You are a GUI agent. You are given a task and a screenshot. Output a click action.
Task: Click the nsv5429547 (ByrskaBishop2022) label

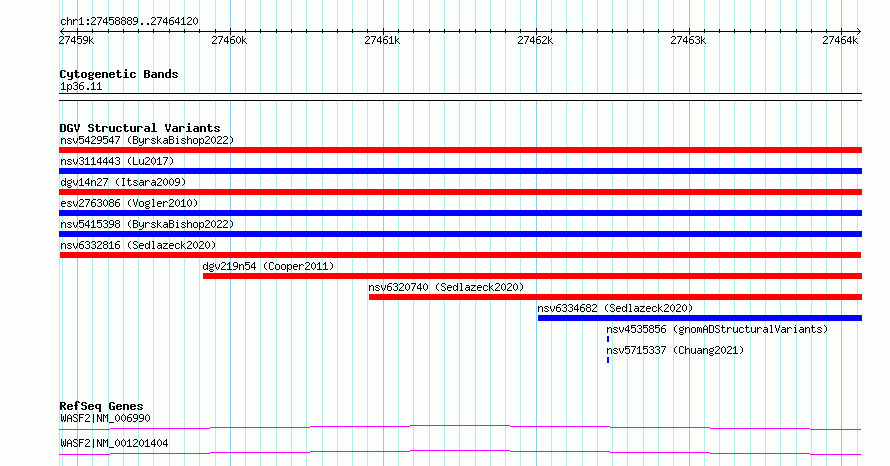147,140
